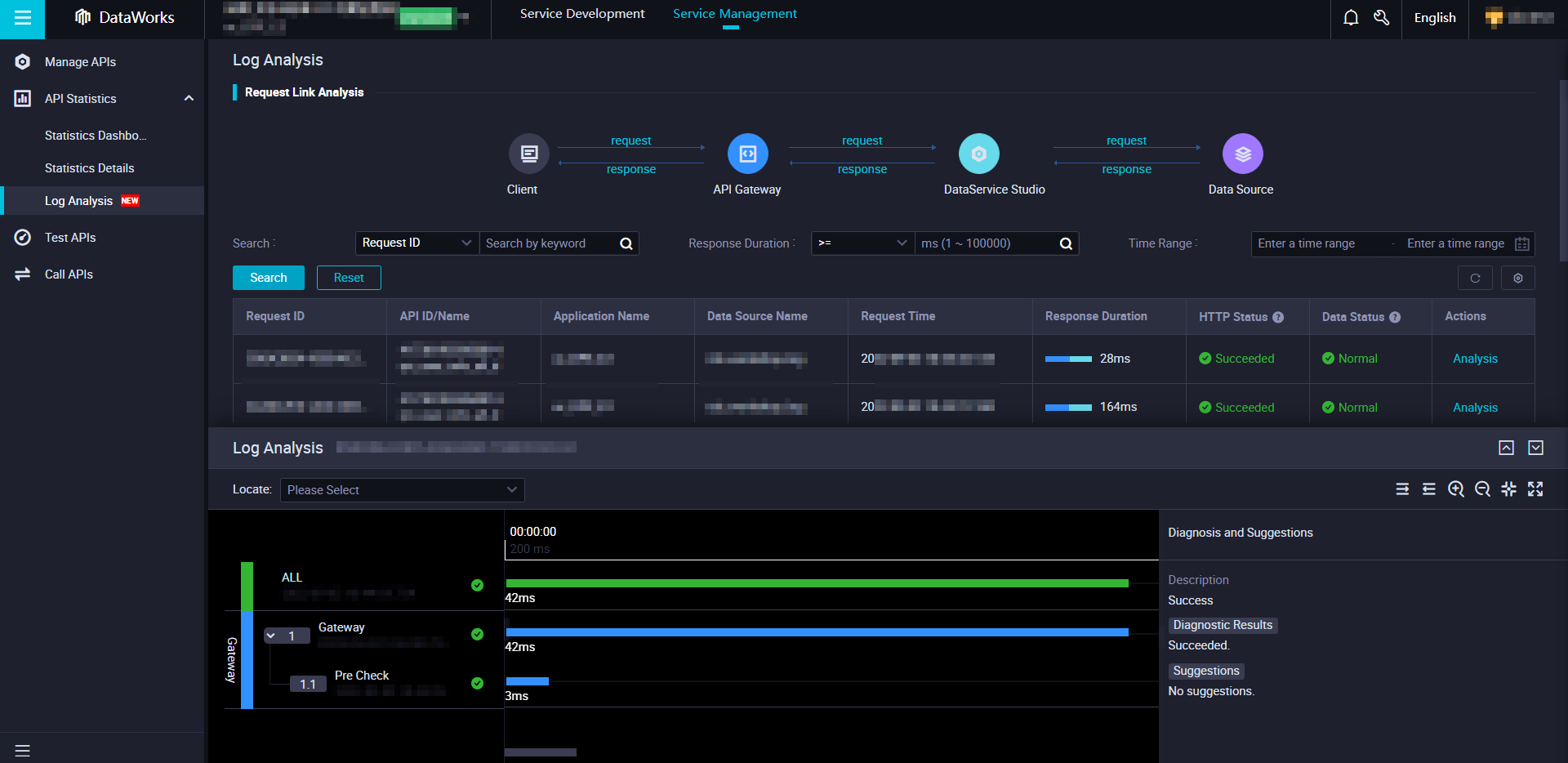Expand the log panel upward
Viewport: 1568px width, 763px height.
pos(1506,448)
